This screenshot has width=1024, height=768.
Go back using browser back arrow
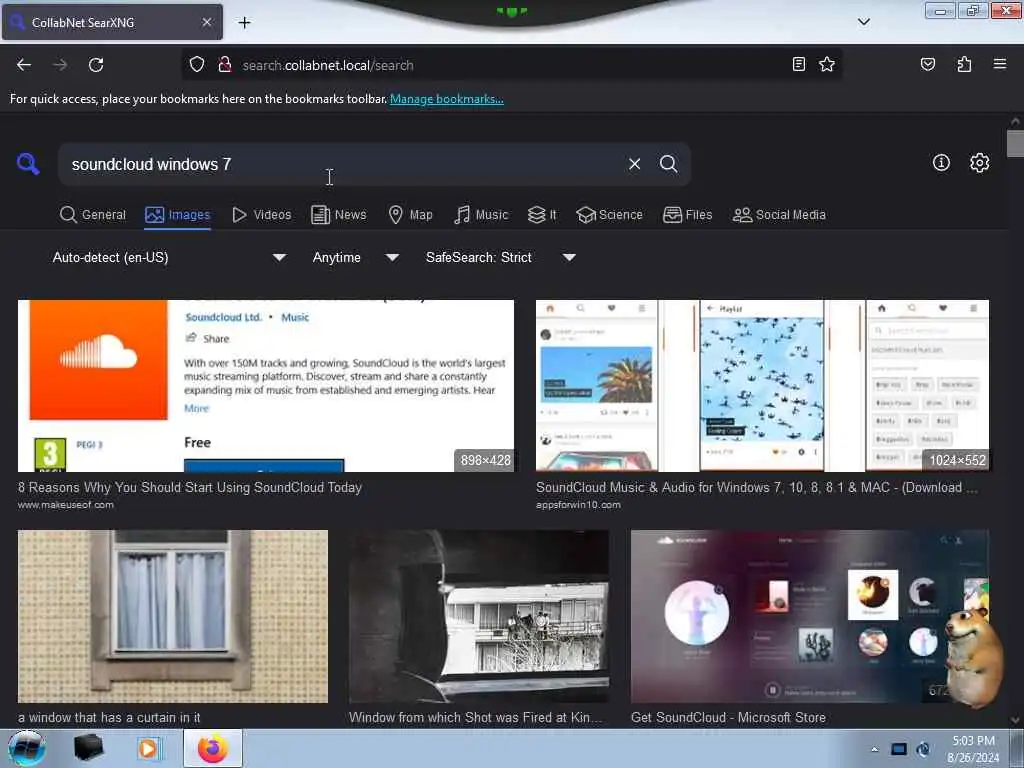pos(24,65)
